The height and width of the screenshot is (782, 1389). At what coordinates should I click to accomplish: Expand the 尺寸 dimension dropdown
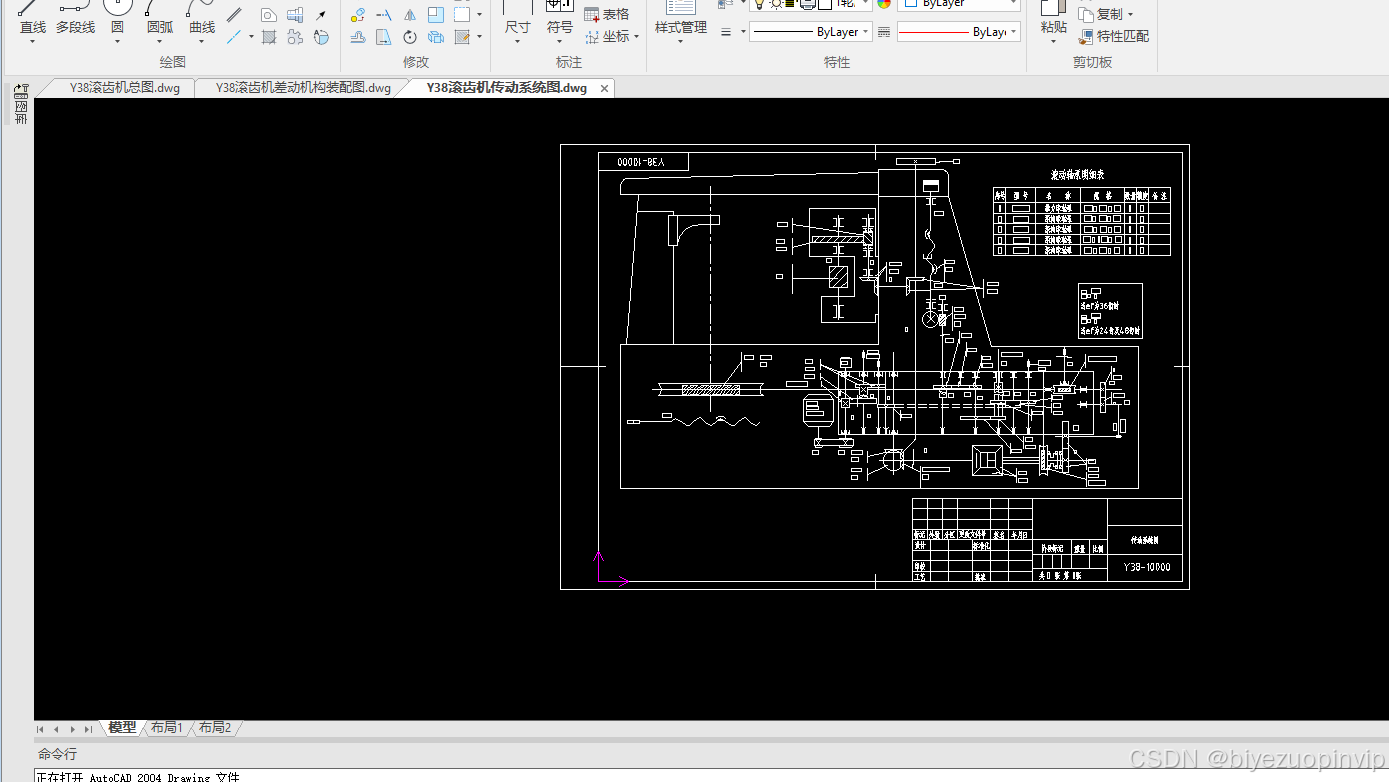[x=517, y=40]
